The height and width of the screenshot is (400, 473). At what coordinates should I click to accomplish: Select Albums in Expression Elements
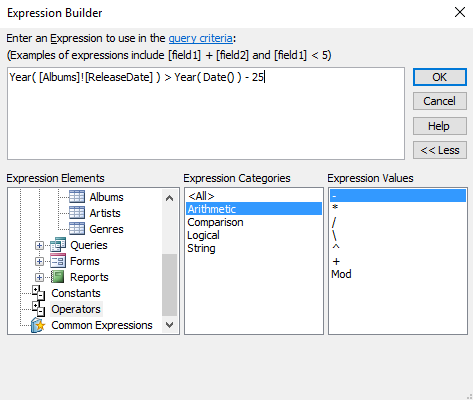[x=106, y=197]
